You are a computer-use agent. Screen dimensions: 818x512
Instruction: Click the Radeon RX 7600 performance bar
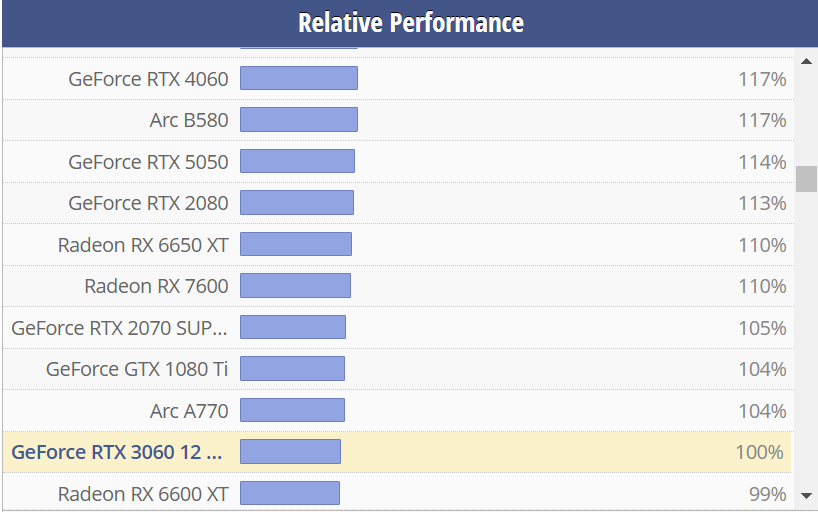[295, 286]
